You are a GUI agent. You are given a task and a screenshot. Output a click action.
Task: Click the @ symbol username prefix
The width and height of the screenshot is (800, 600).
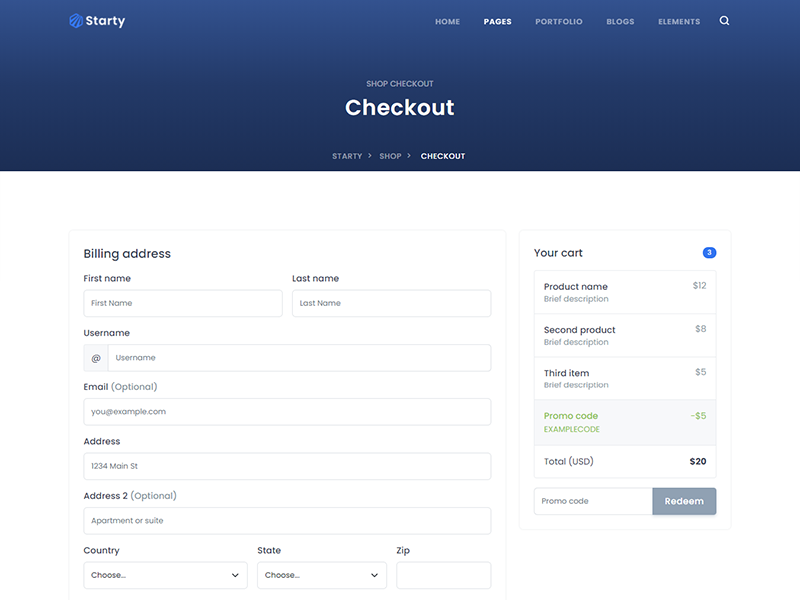pos(96,358)
